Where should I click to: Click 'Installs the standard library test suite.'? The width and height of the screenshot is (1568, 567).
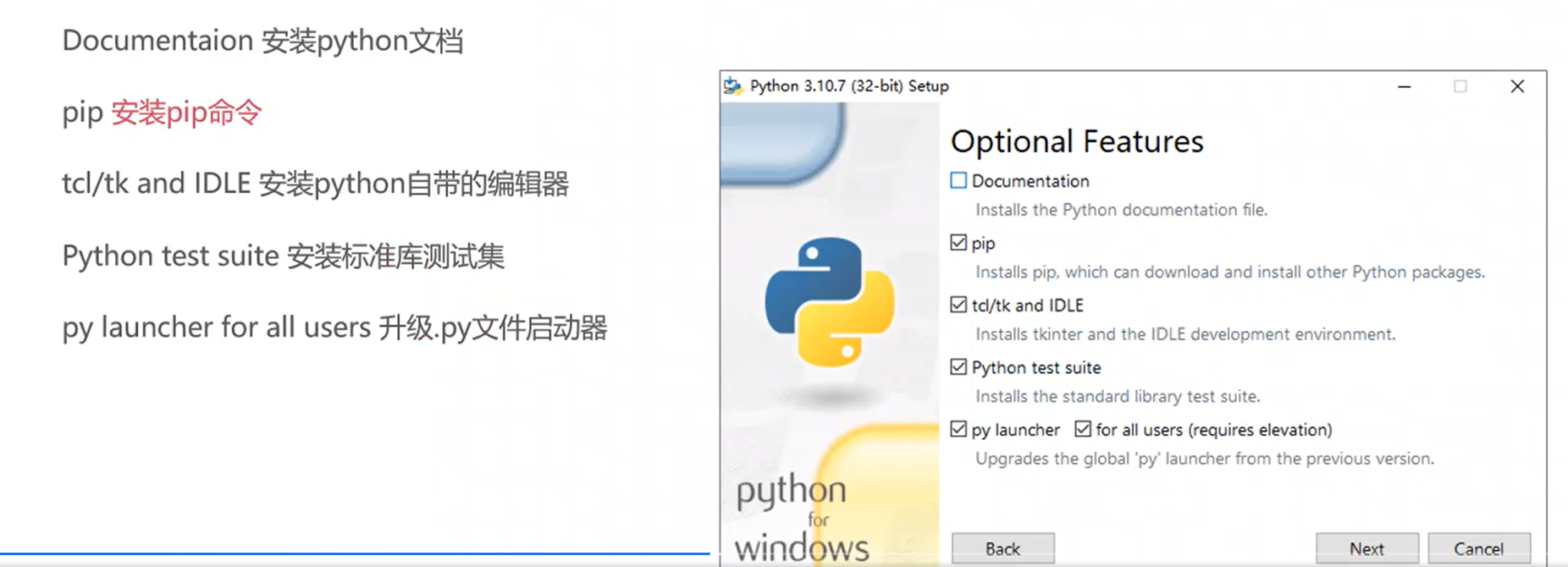click(1118, 396)
